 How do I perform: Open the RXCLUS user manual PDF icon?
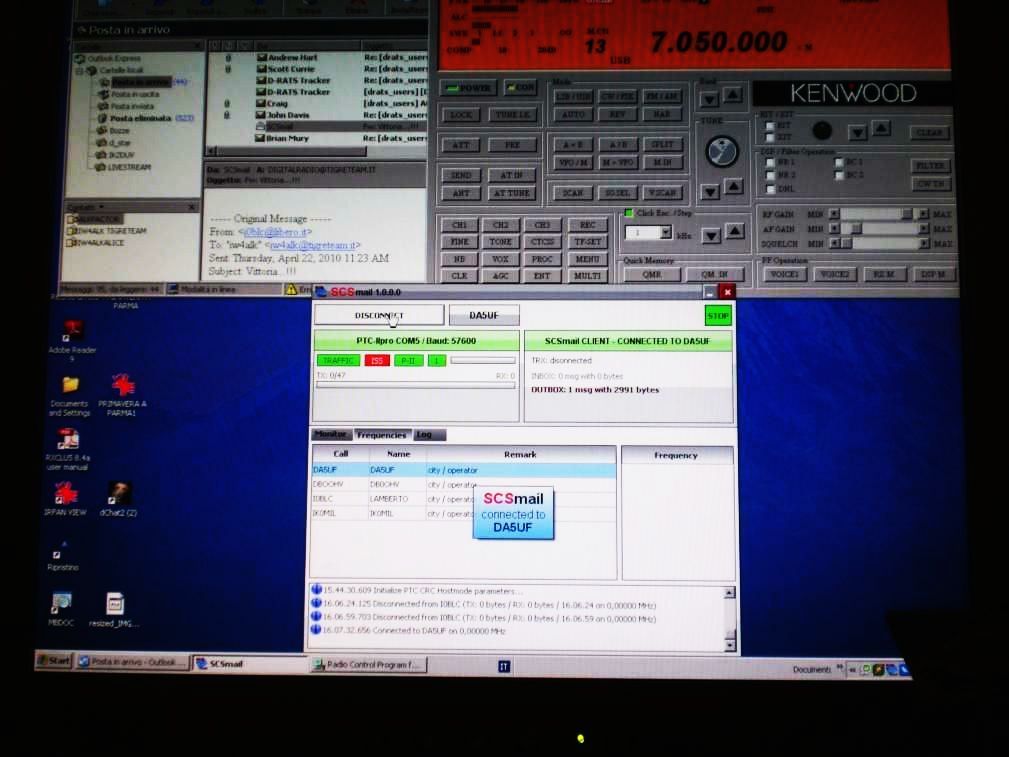click(x=68, y=440)
